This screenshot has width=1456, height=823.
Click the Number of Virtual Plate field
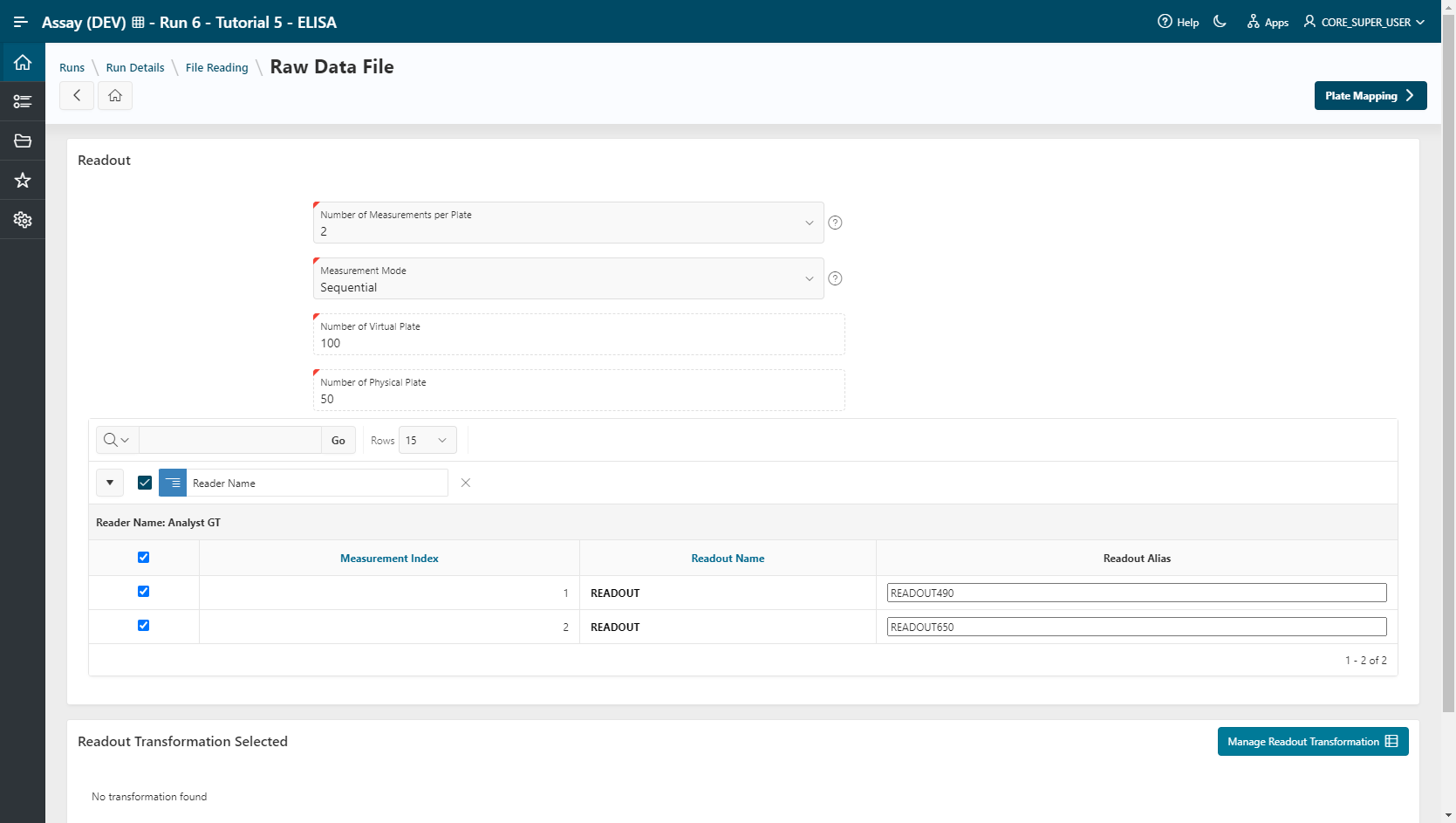coord(578,334)
